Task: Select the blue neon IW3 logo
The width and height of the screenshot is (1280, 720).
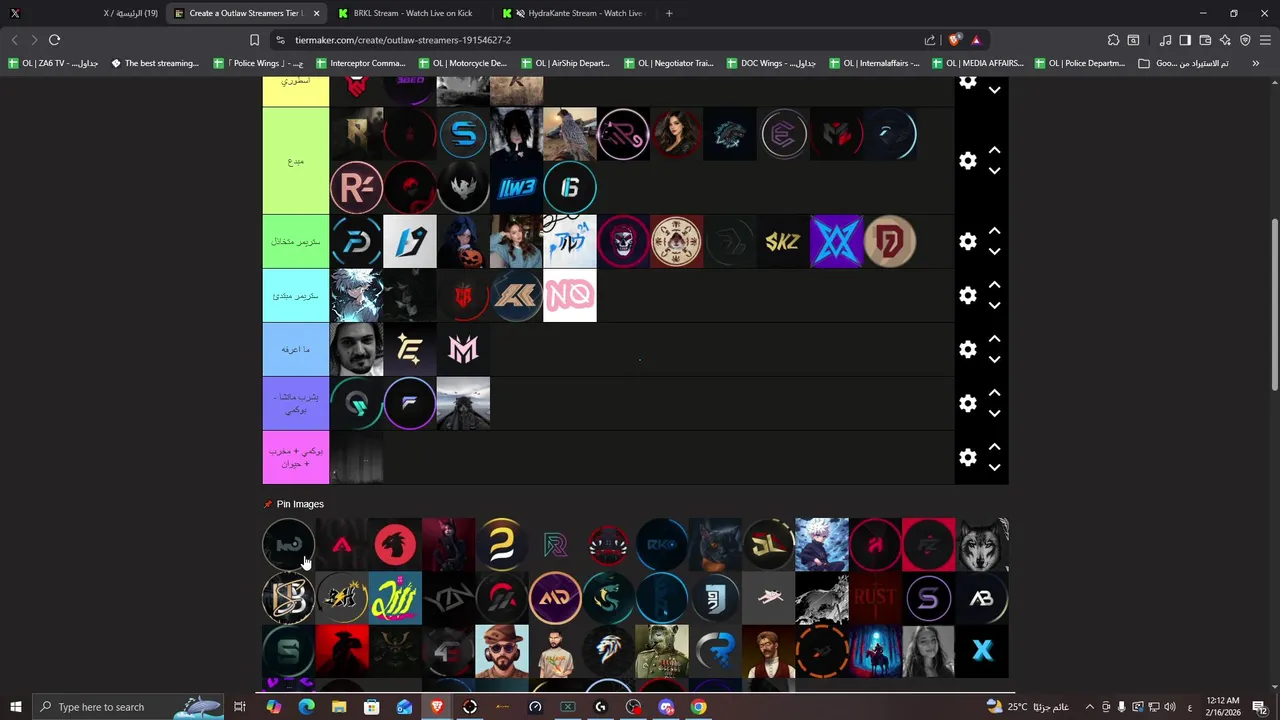Action: point(516,187)
